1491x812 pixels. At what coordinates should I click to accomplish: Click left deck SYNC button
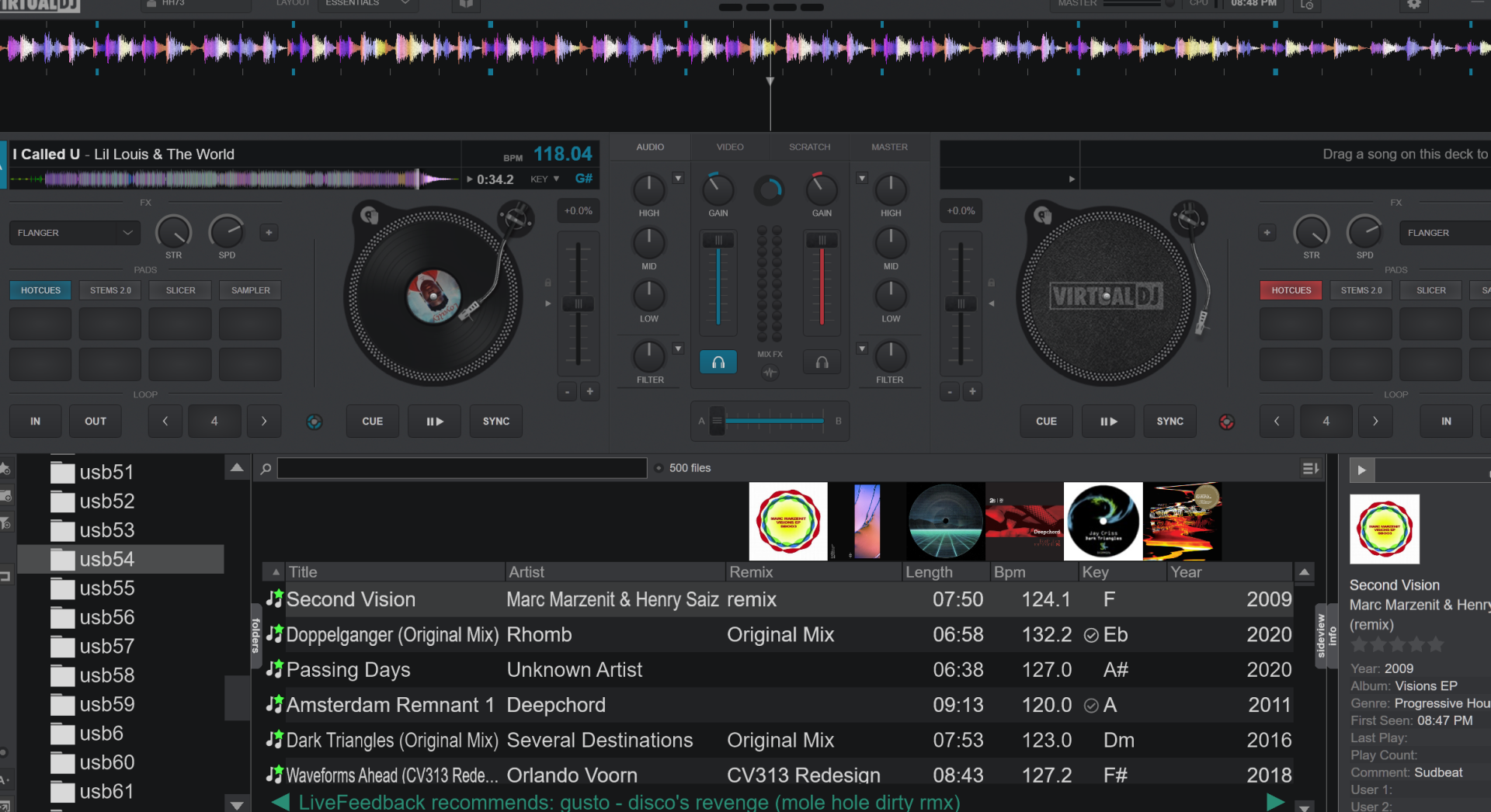click(x=496, y=422)
